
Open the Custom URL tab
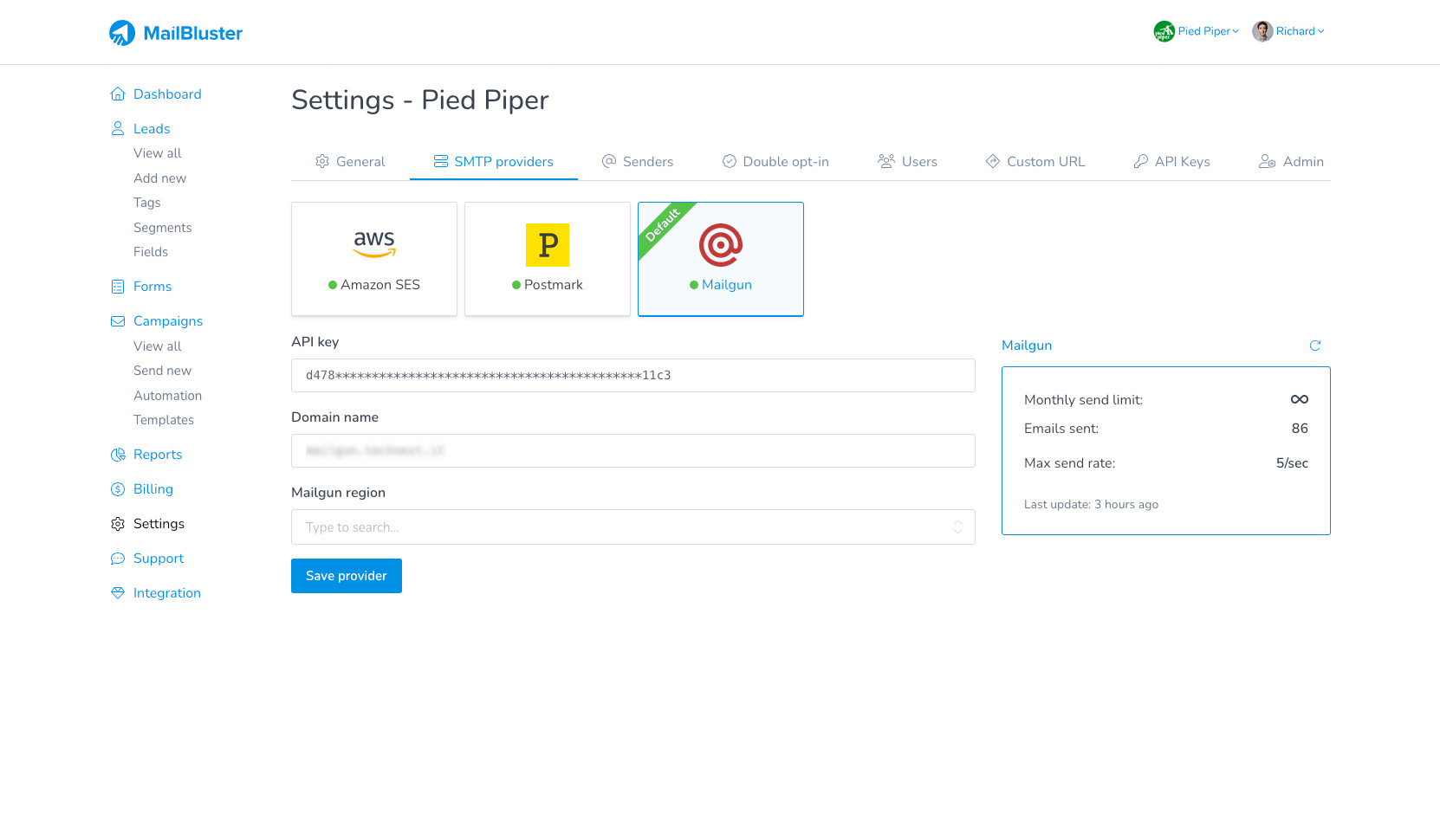tap(1035, 161)
